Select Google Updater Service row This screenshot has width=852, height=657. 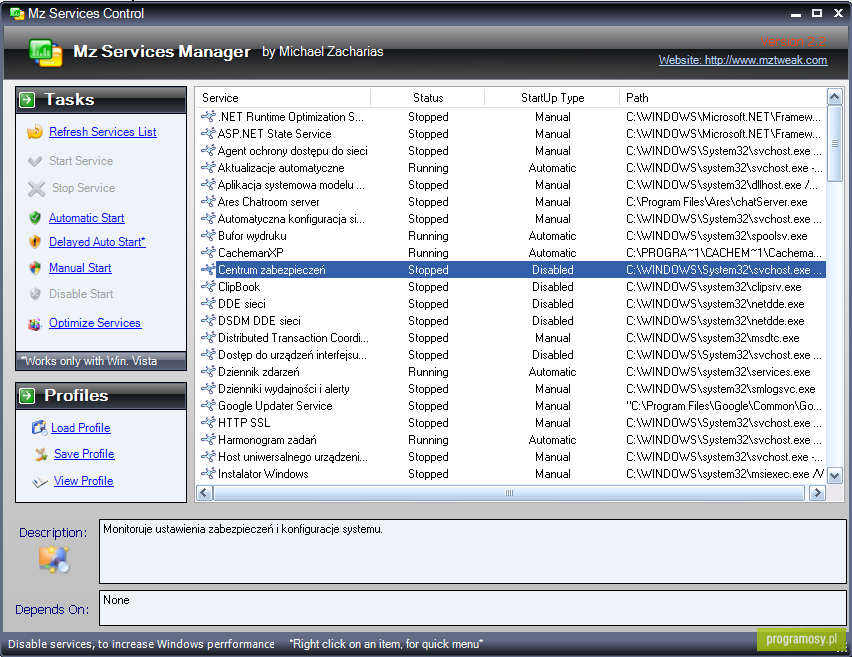pos(511,405)
